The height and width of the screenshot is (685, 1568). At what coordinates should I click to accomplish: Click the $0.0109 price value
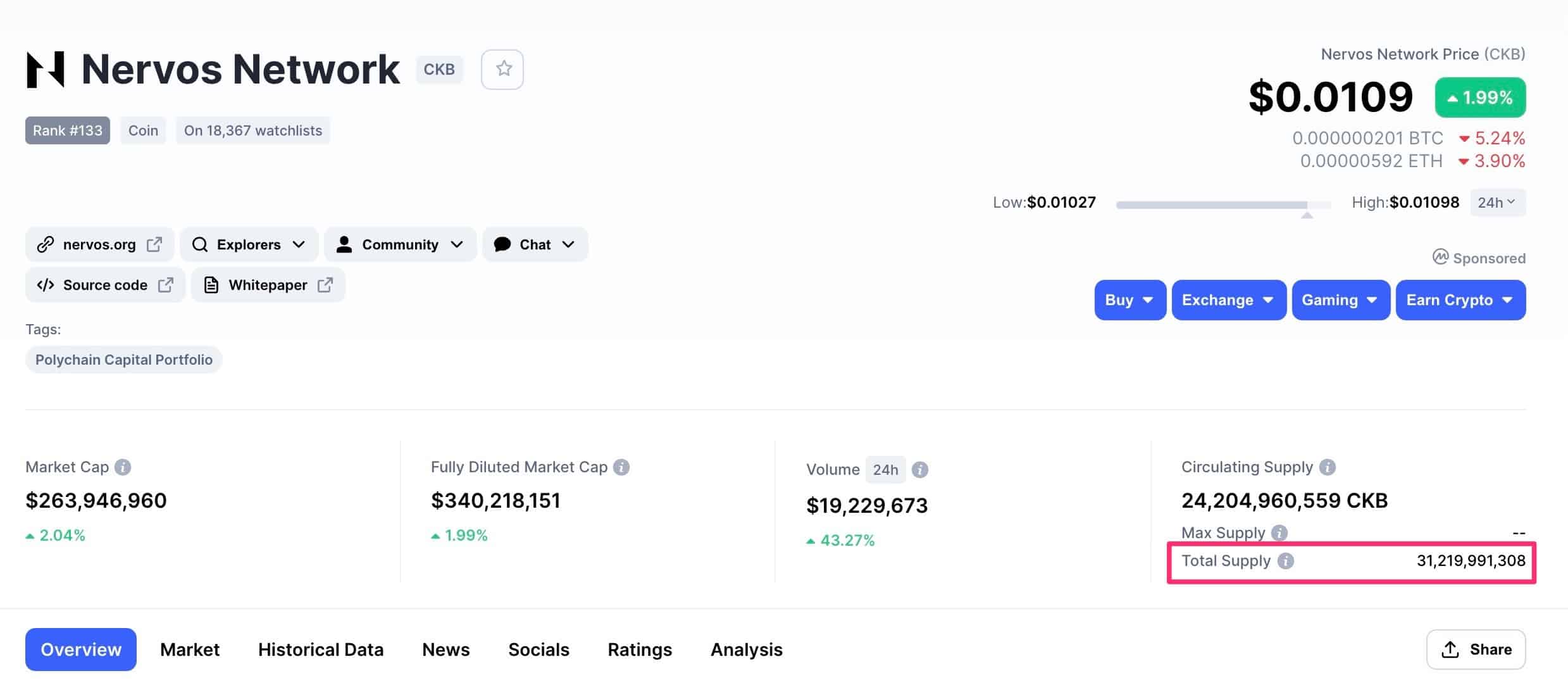[x=1331, y=97]
